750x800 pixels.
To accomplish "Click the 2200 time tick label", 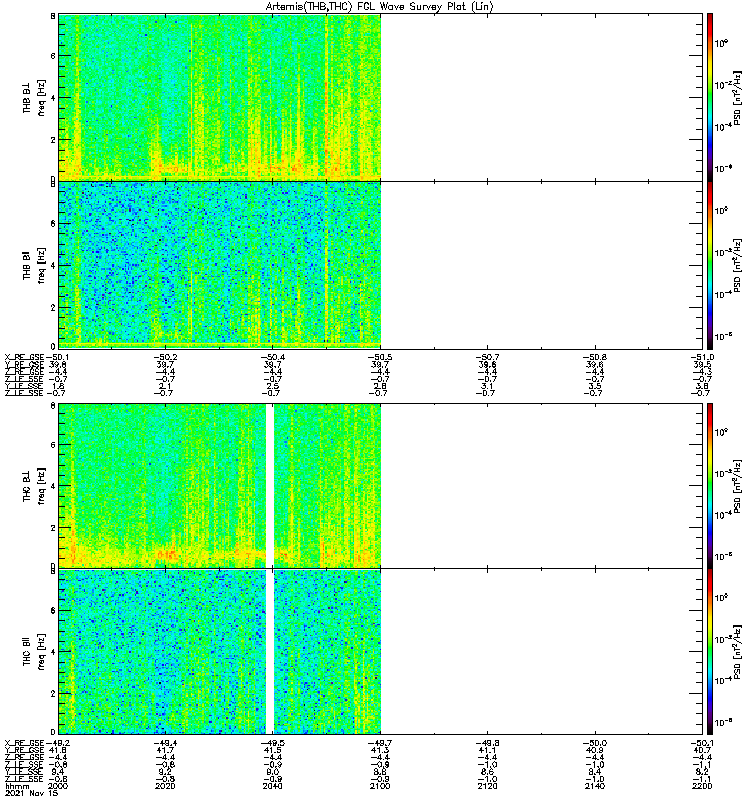I will coord(703,786).
